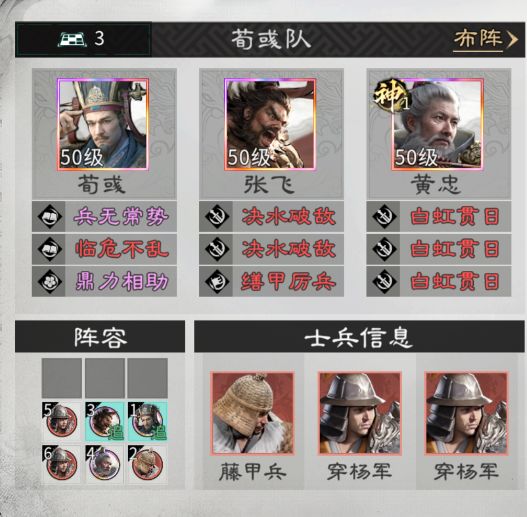Screen dimensions: 527x517
Task: Select the 藤甲兵 soldier portrait
Action: (x=252, y=413)
